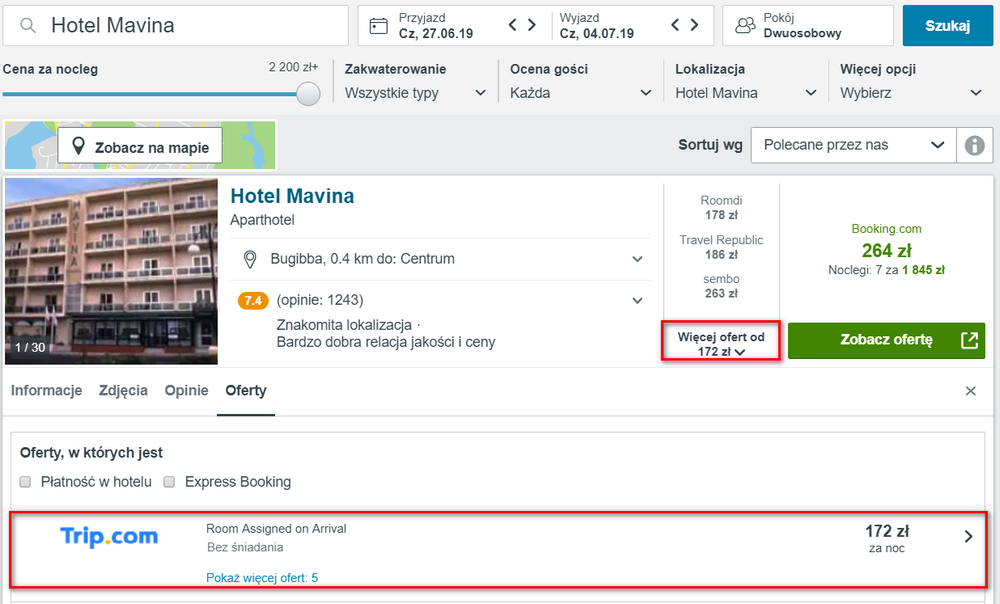Viewport: 1000px width, 604px height.
Task: Show sorting info icon
Action: [x=974, y=145]
